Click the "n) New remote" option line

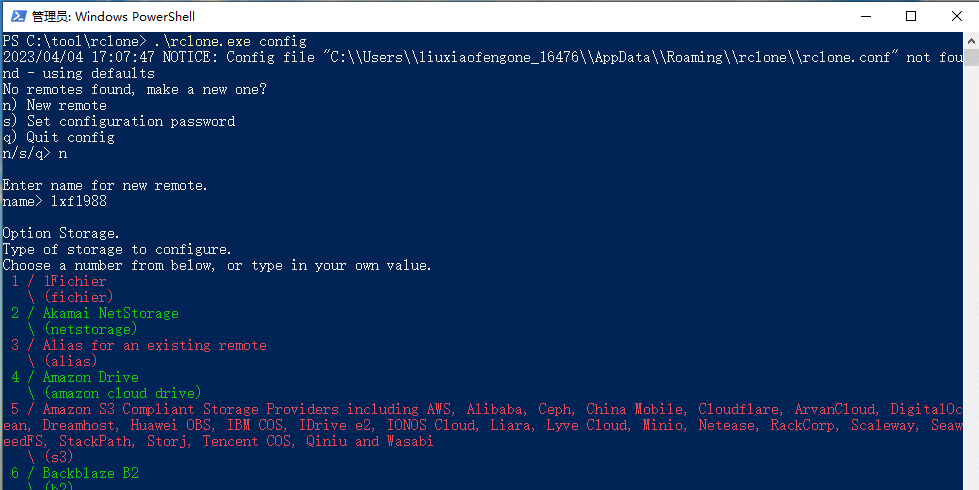pos(54,105)
